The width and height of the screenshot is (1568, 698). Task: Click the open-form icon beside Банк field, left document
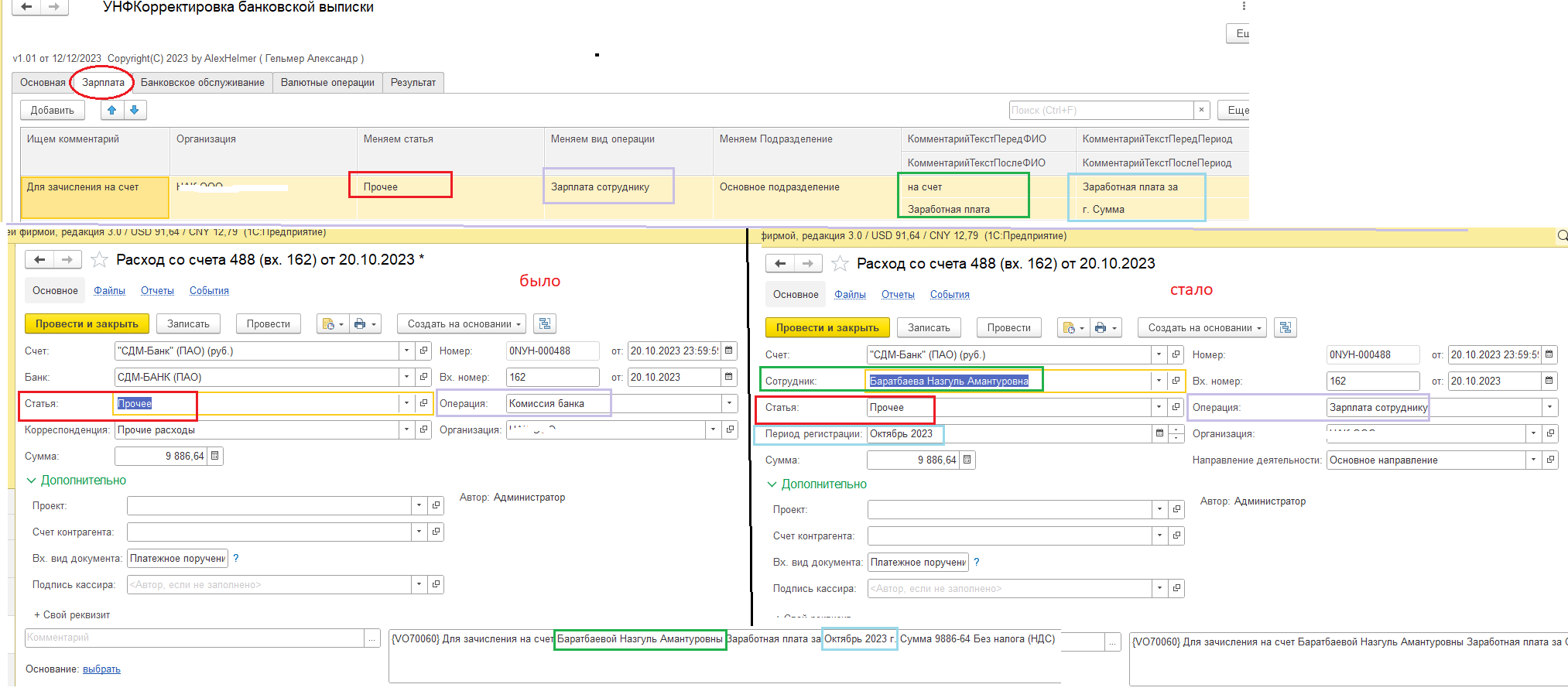424,377
